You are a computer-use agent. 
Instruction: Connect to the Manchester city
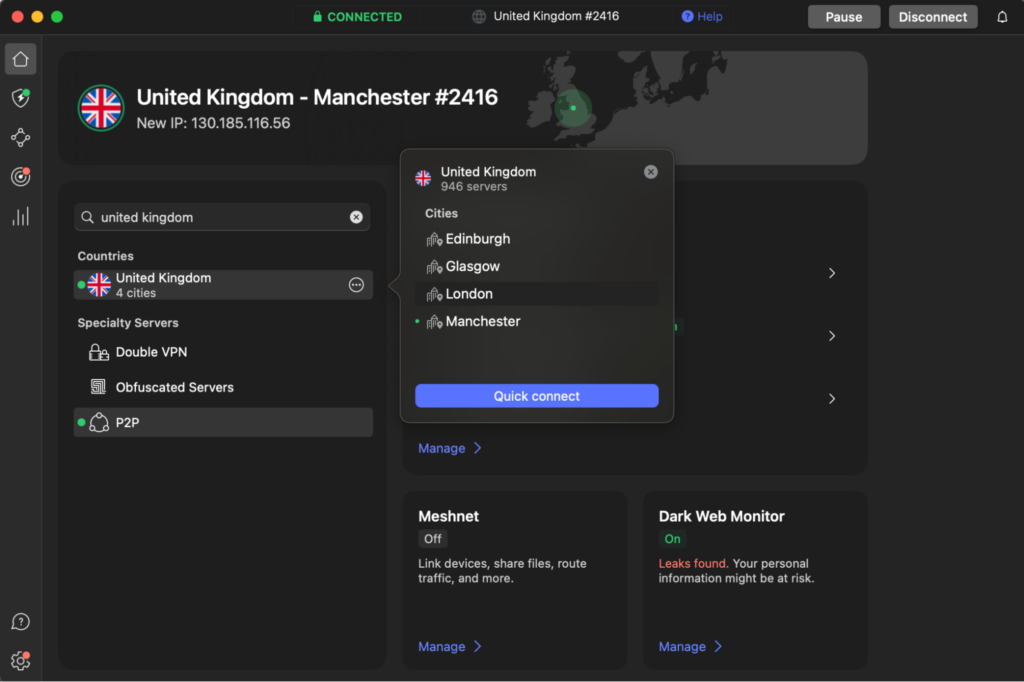[537, 321]
